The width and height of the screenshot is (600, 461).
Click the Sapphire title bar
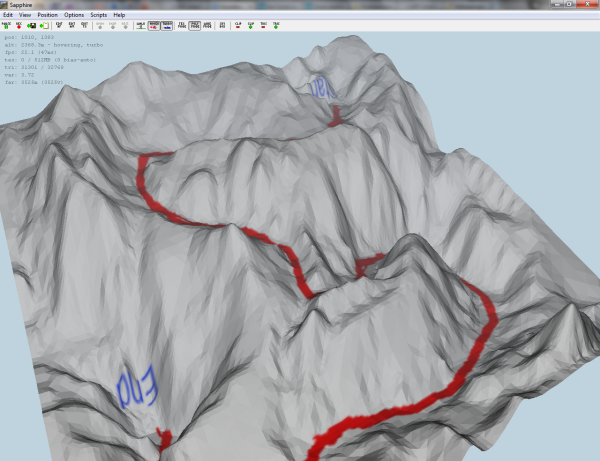300,5
